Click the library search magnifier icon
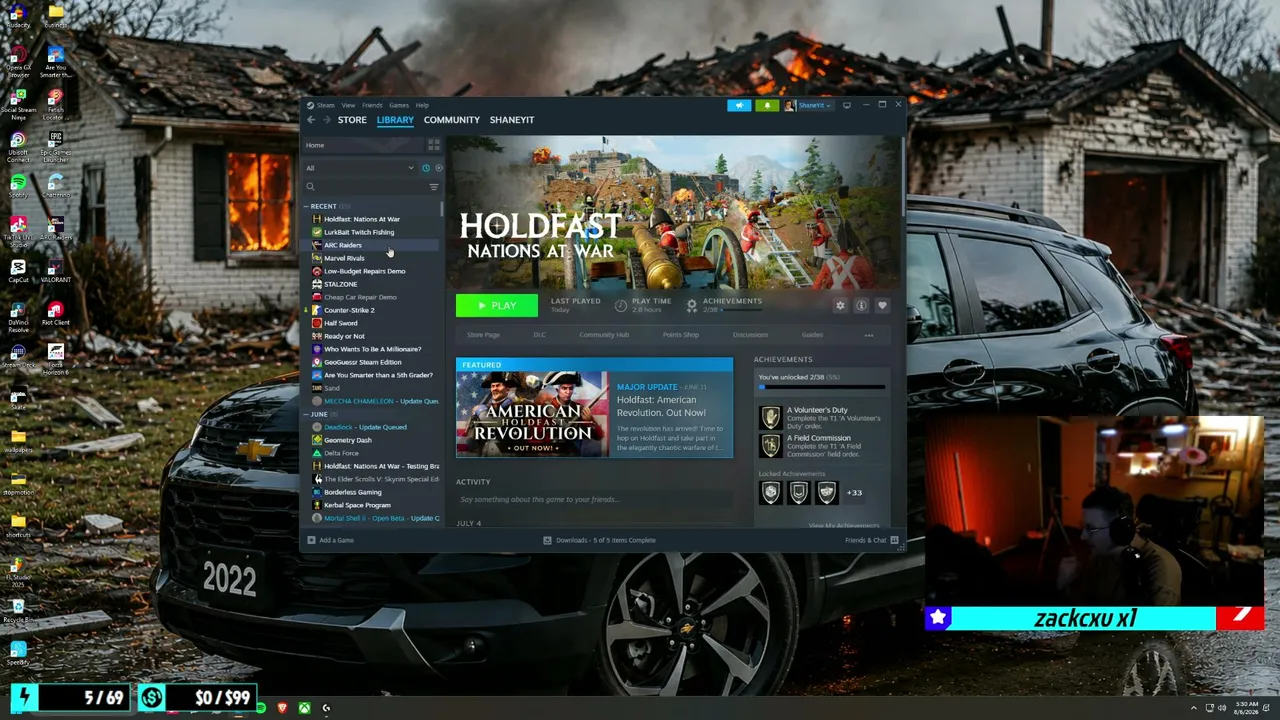This screenshot has width=1280, height=720. (310, 187)
